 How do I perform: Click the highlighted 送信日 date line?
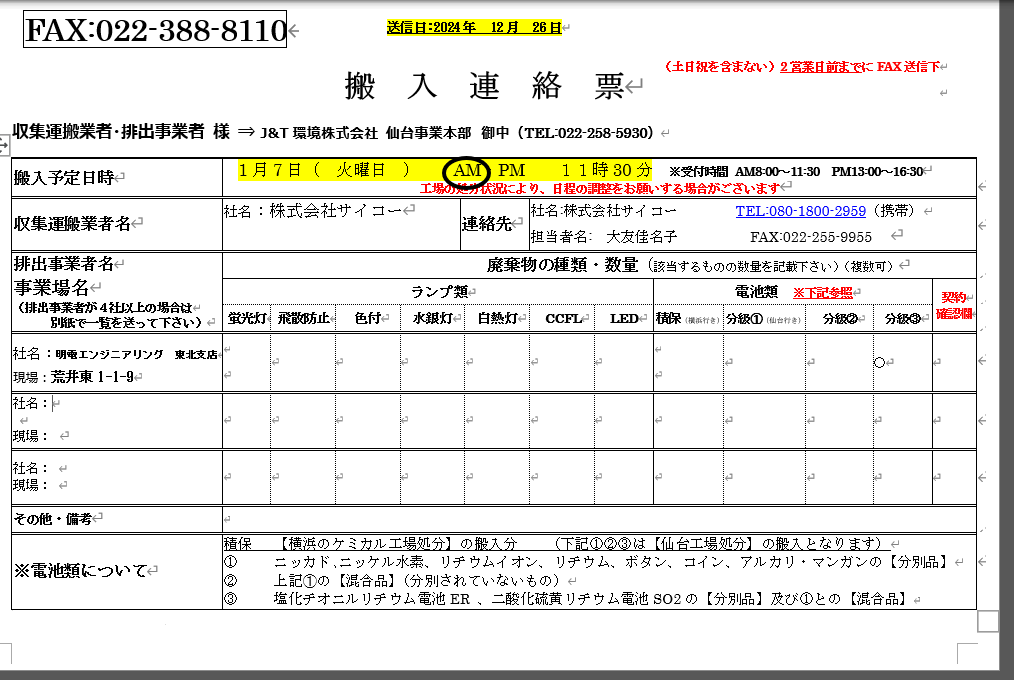474,28
